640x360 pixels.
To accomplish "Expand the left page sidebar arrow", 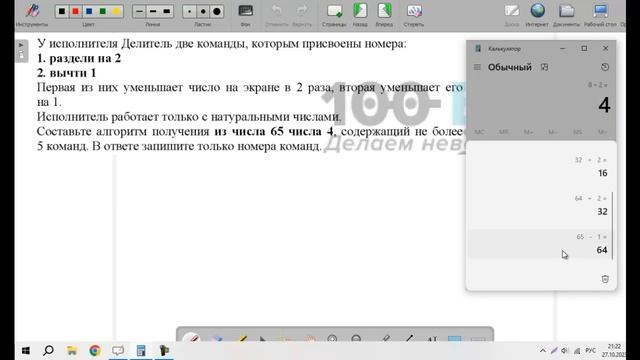I will (21, 45).
